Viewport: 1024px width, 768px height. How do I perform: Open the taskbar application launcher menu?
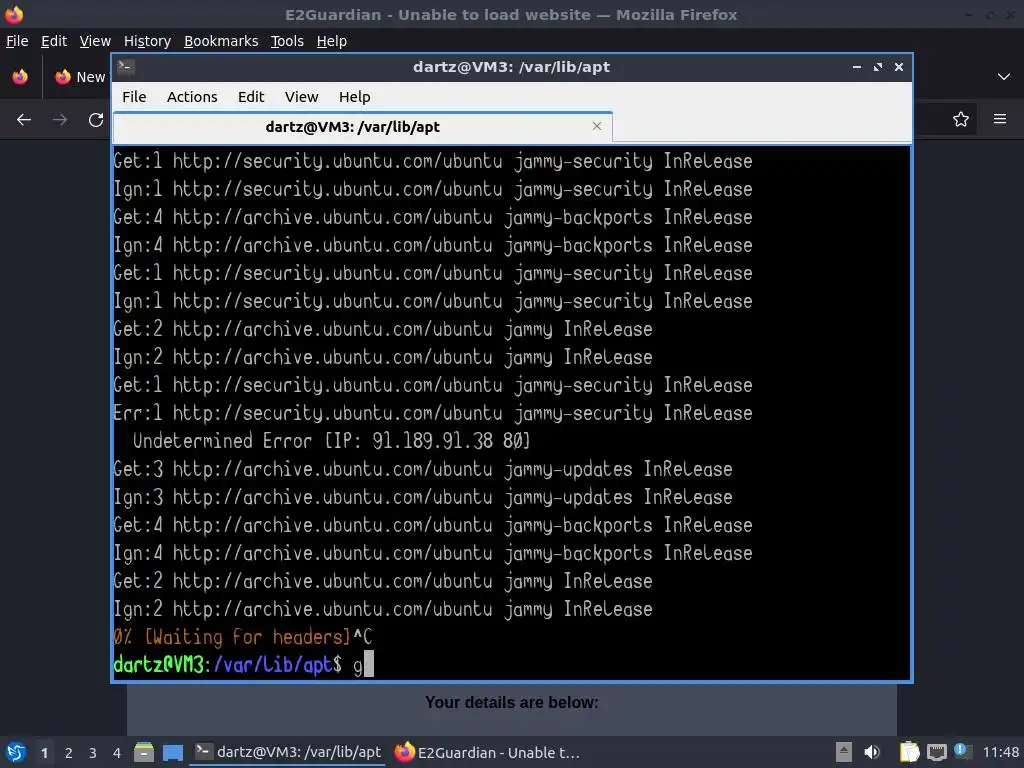pos(16,752)
